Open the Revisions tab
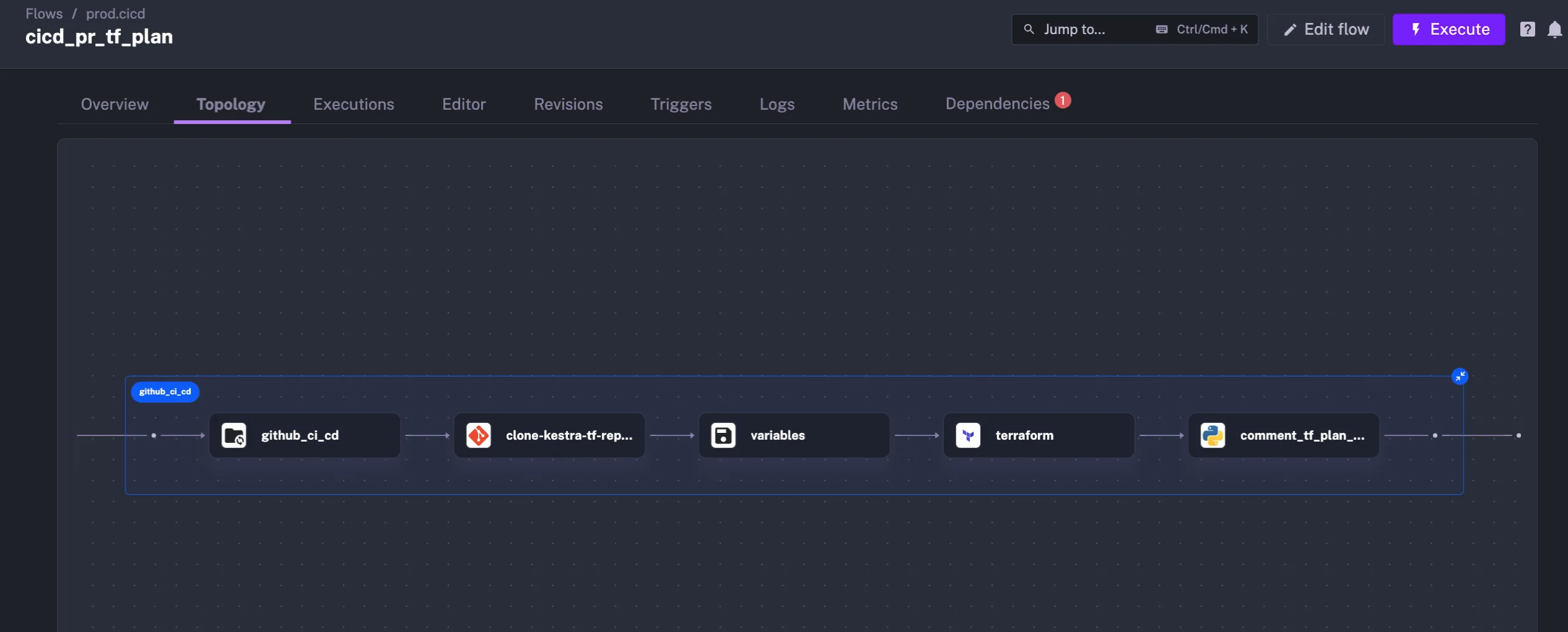 (568, 104)
